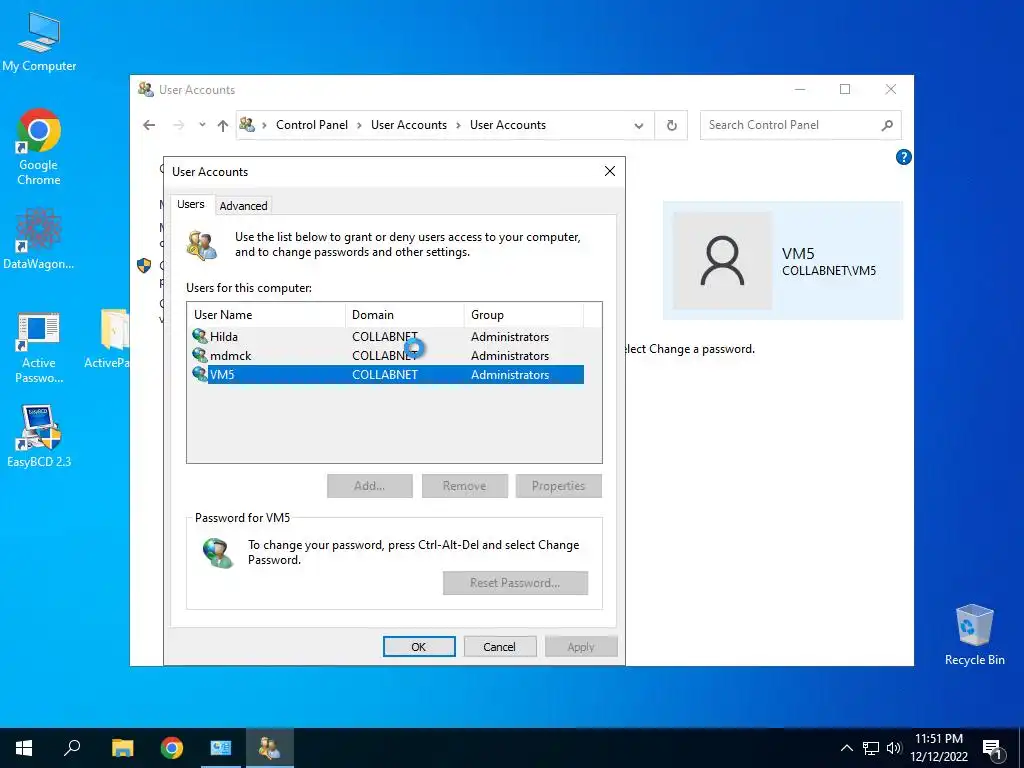Maximize the User Accounts window

point(845,89)
